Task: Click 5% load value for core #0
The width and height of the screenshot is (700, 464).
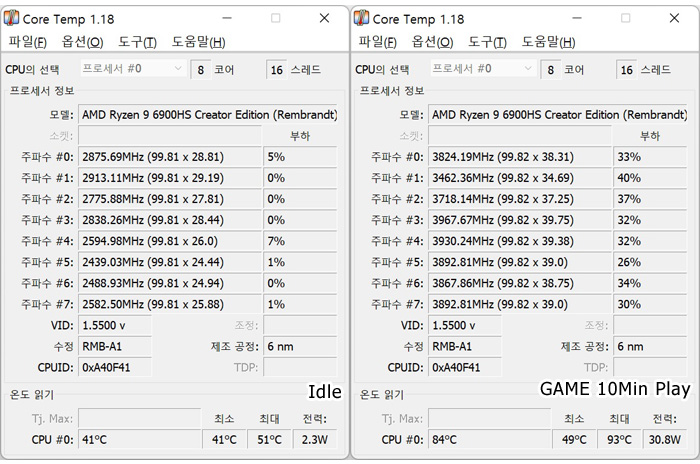Action: (300, 157)
